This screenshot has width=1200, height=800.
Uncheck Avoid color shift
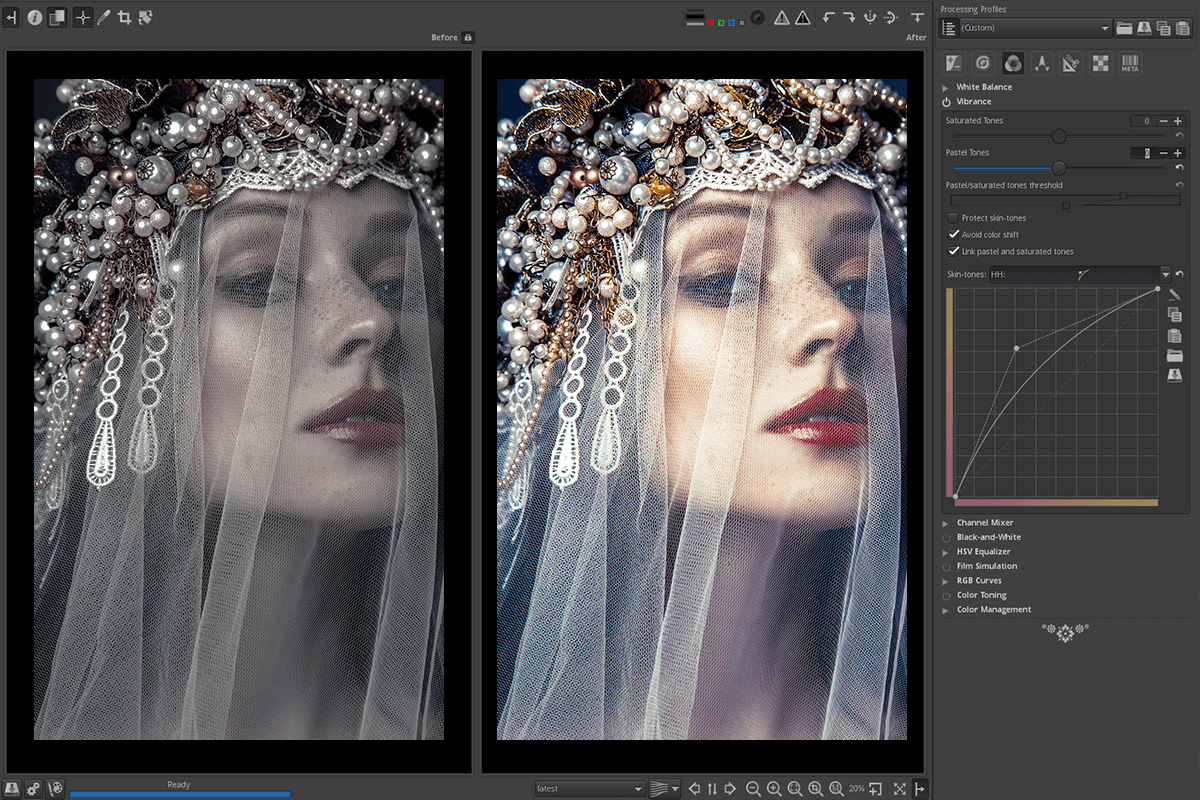click(953, 234)
